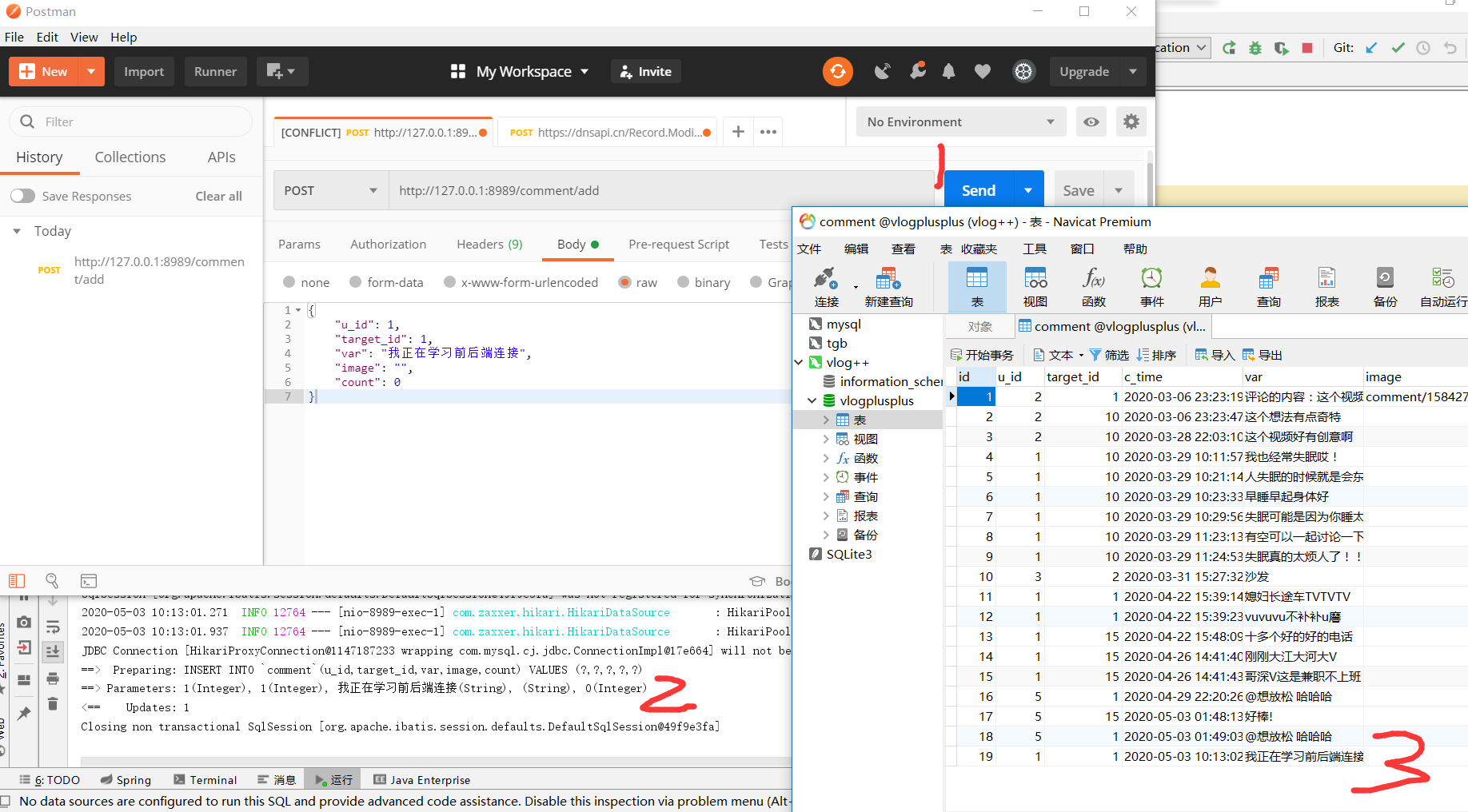Open Navicat 工具 menu
The image size is (1468, 812).
[x=1035, y=249]
